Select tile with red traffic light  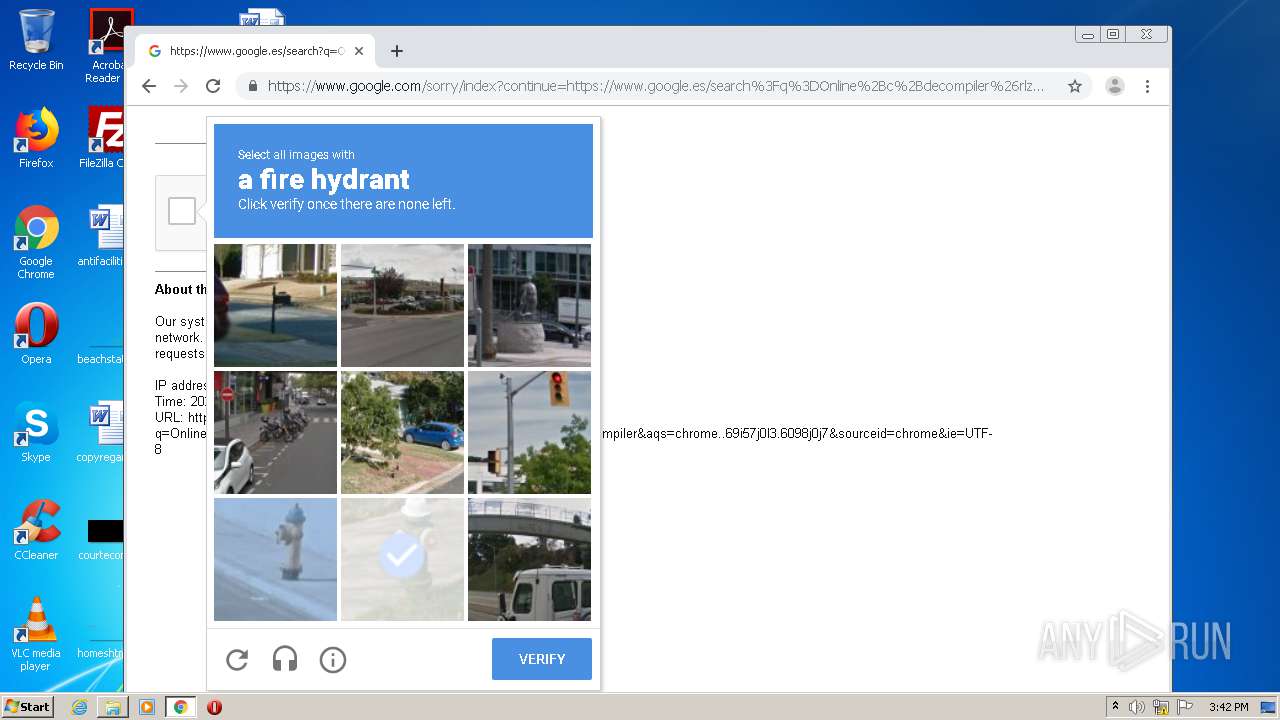tap(529, 433)
